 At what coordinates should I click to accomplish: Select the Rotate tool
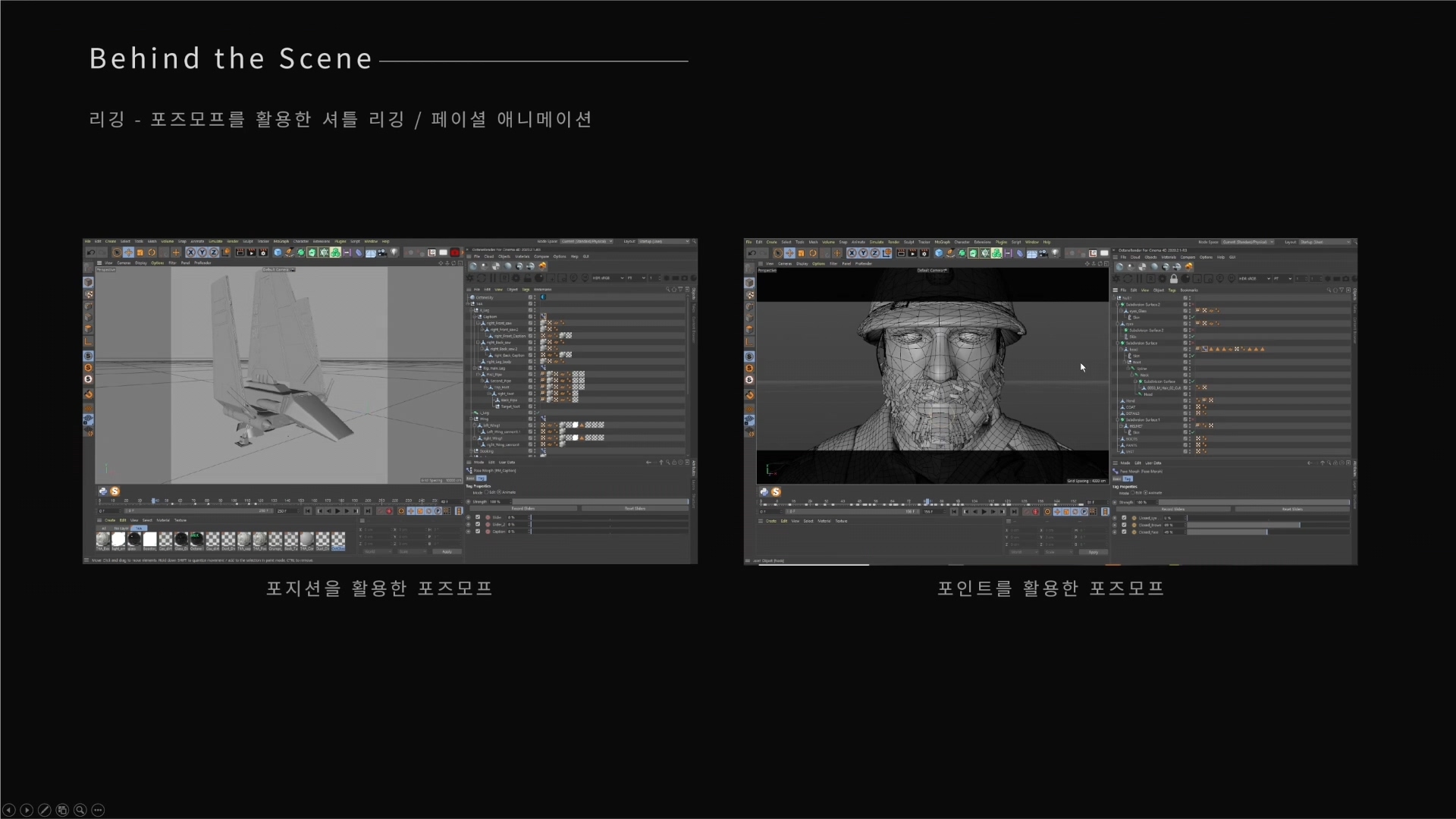[x=152, y=253]
